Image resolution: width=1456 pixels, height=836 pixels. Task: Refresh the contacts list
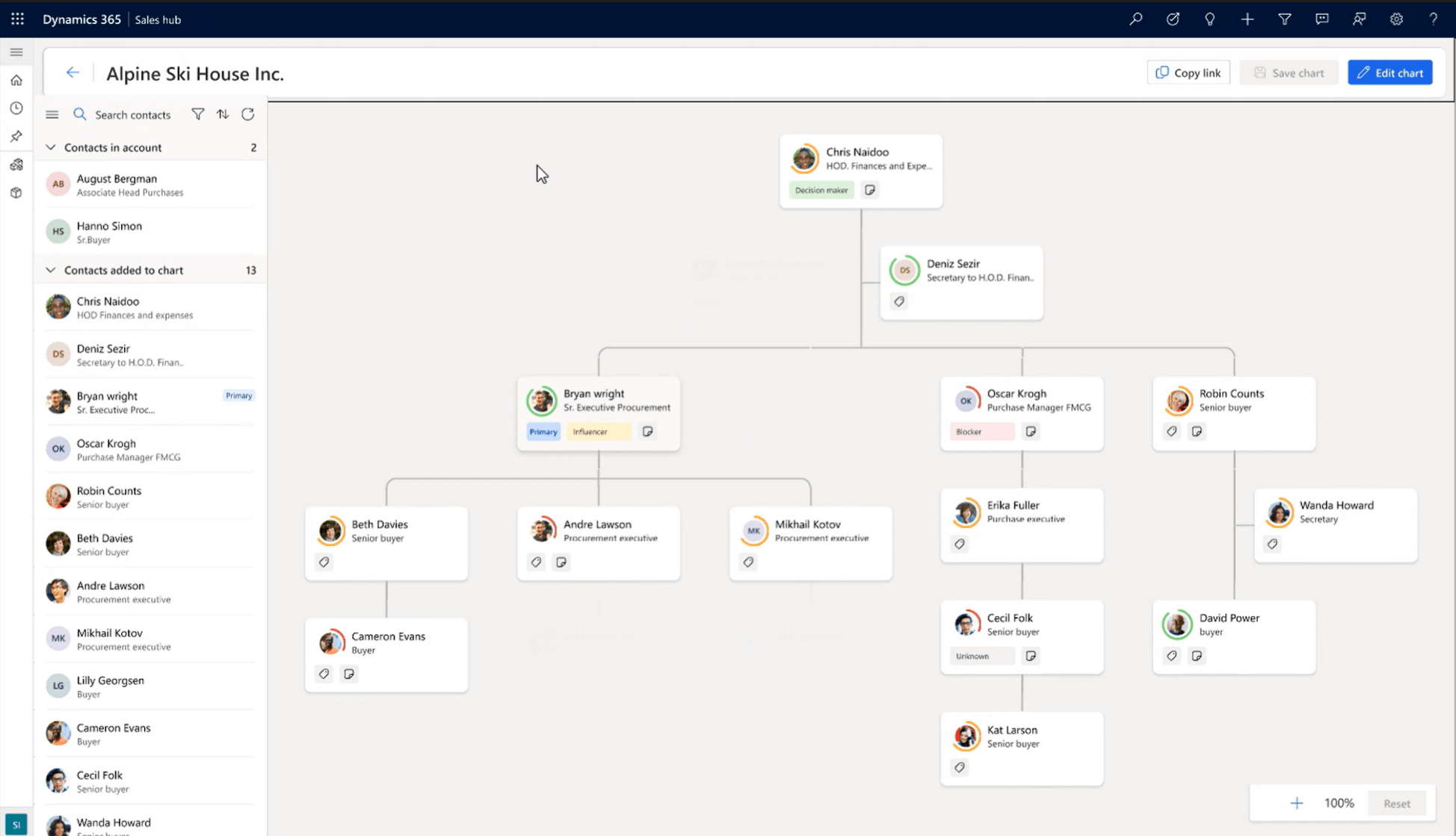(x=247, y=114)
